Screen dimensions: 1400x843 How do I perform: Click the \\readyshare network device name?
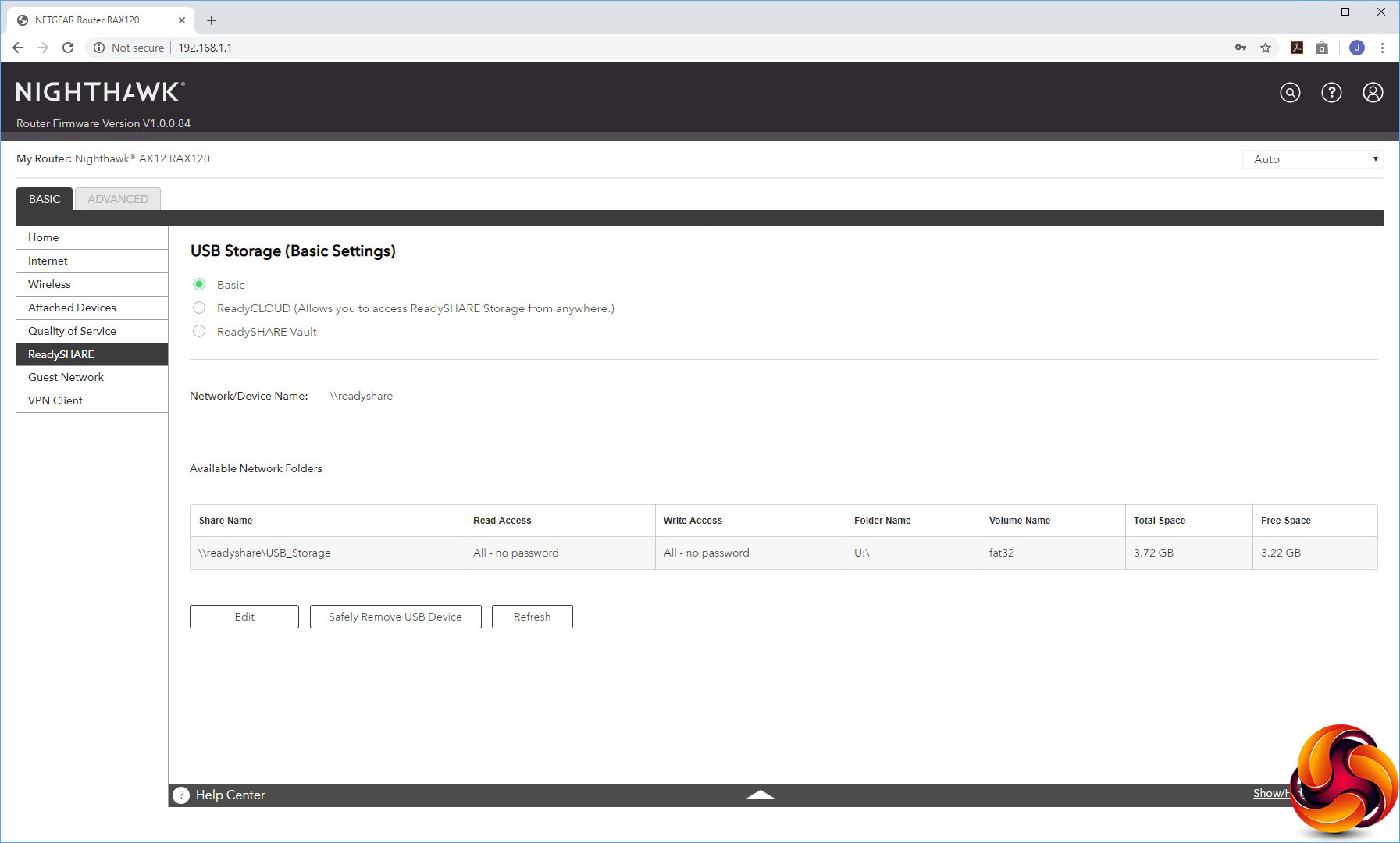362,396
